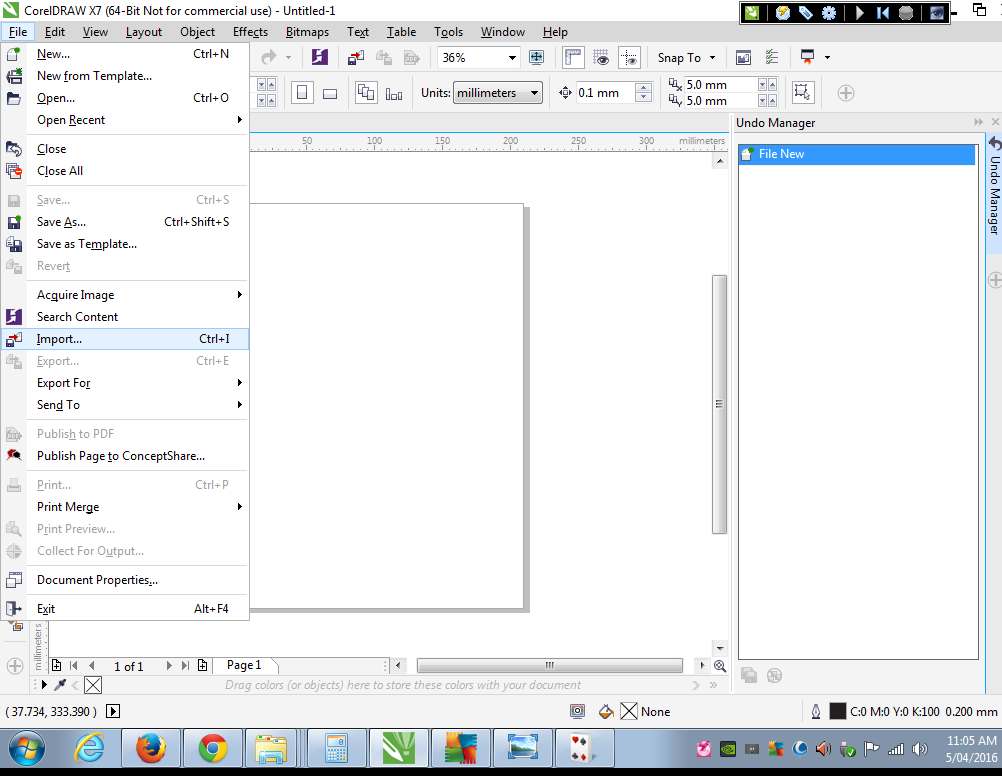Screen dimensions: 1002x776
Task: Click the treat-as-filled bounding box icon
Action: click(801, 93)
